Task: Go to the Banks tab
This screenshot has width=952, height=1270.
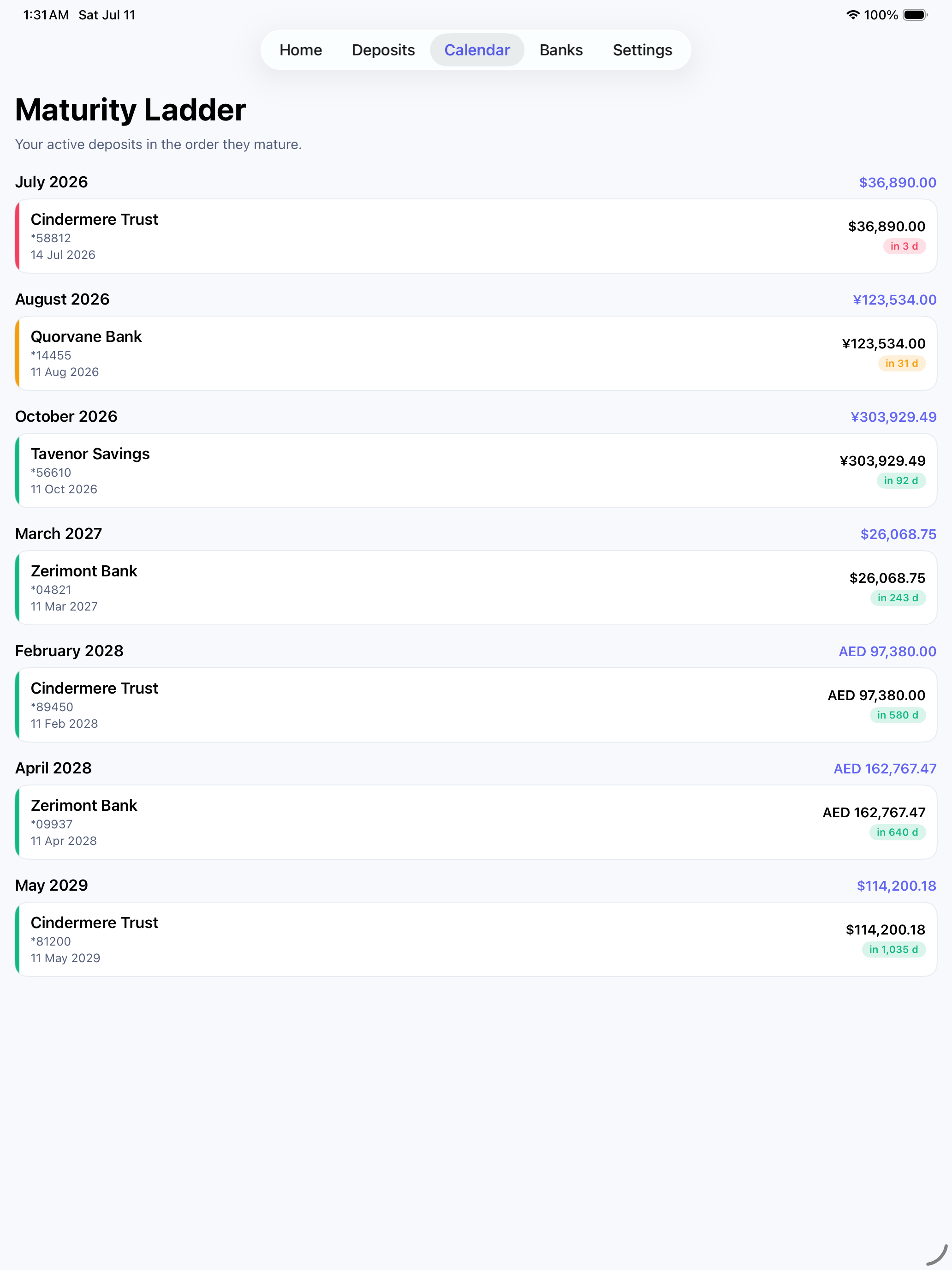Action: 561,50
